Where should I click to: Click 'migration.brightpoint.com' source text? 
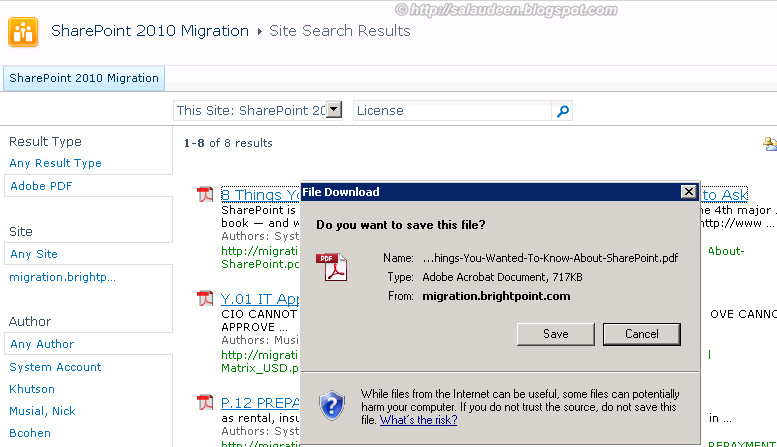click(496, 296)
